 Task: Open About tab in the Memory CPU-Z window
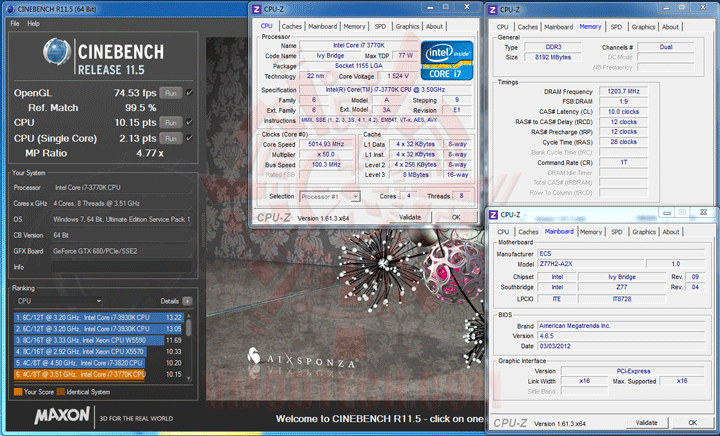tap(670, 27)
